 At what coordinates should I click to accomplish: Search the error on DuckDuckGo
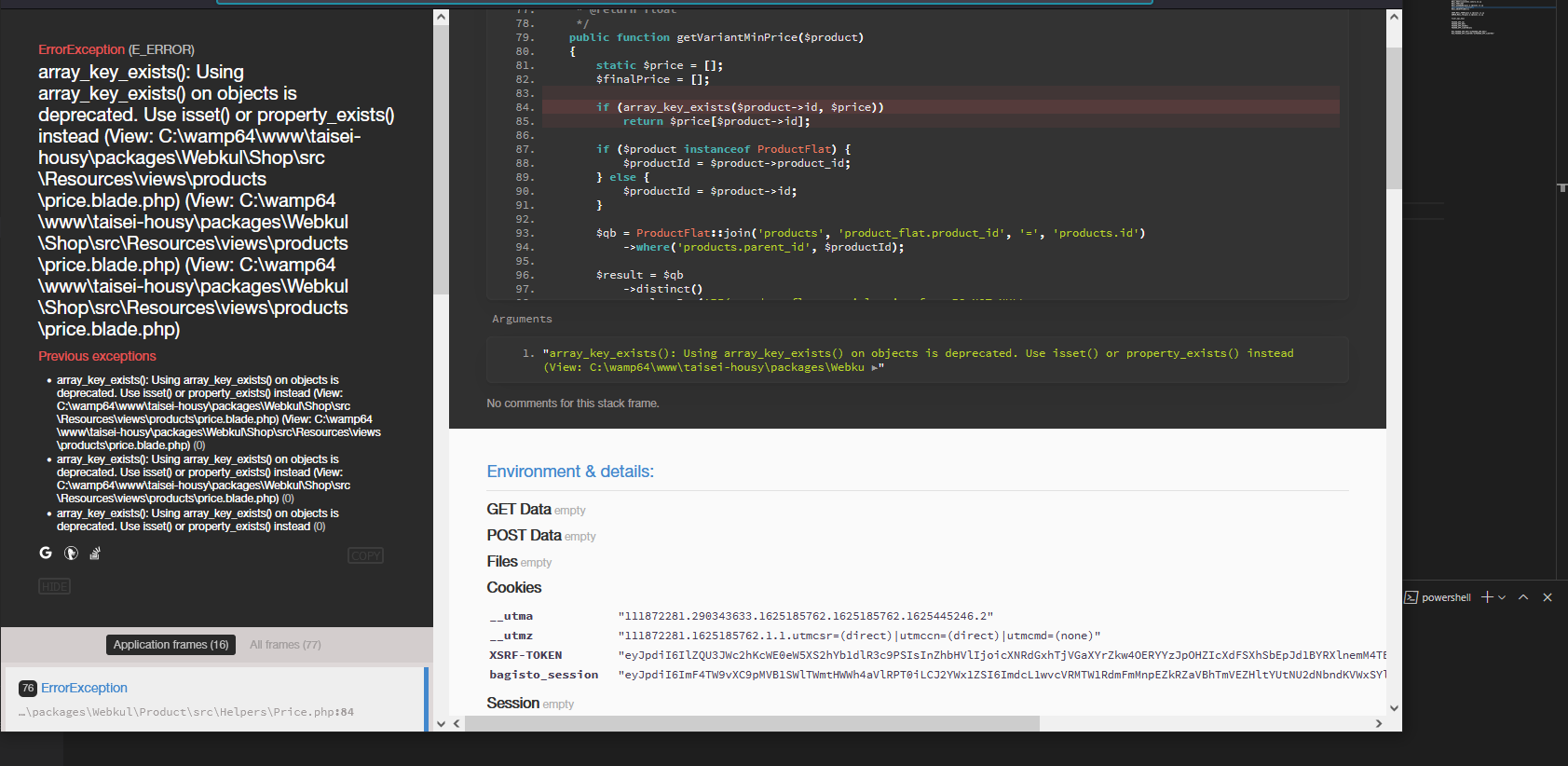coord(71,554)
